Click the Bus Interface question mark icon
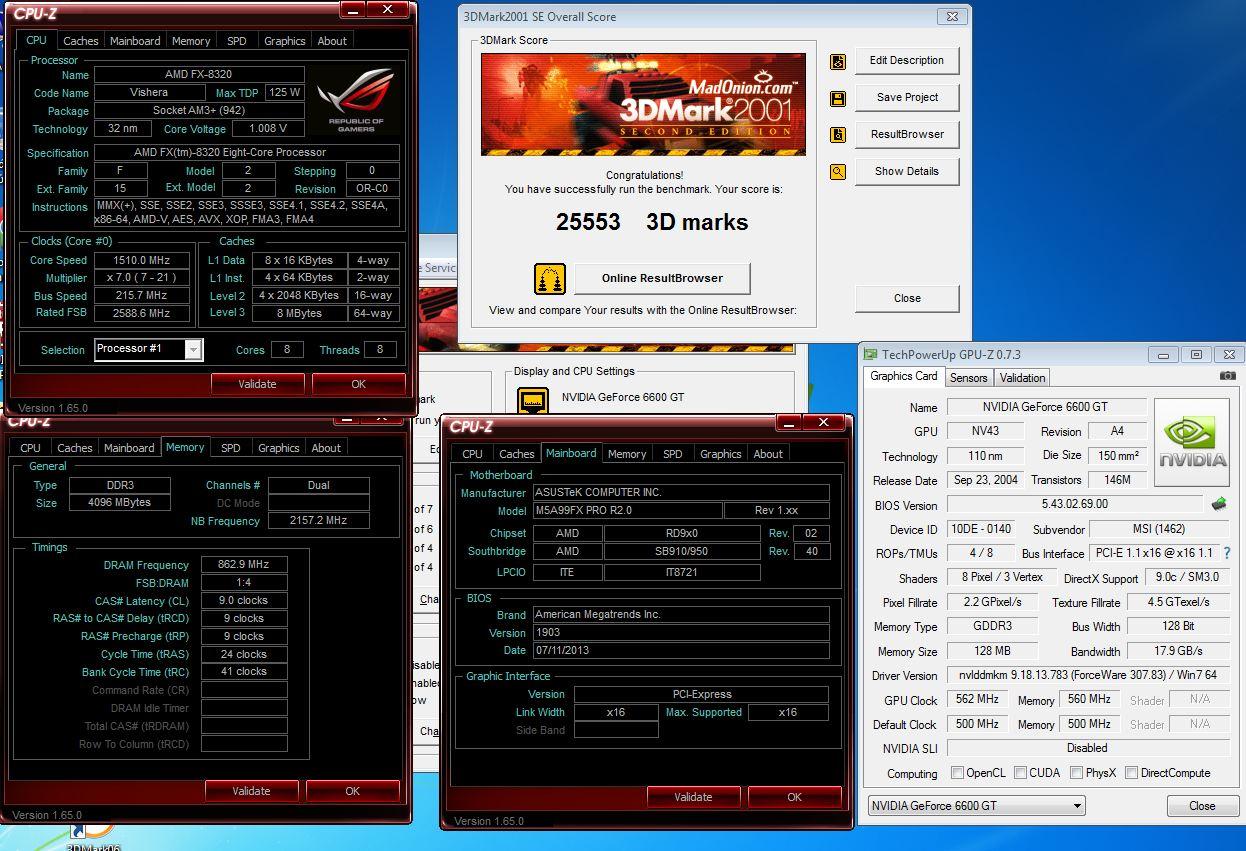Viewport: 1246px width, 851px height. pyautogui.click(x=1227, y=553)
